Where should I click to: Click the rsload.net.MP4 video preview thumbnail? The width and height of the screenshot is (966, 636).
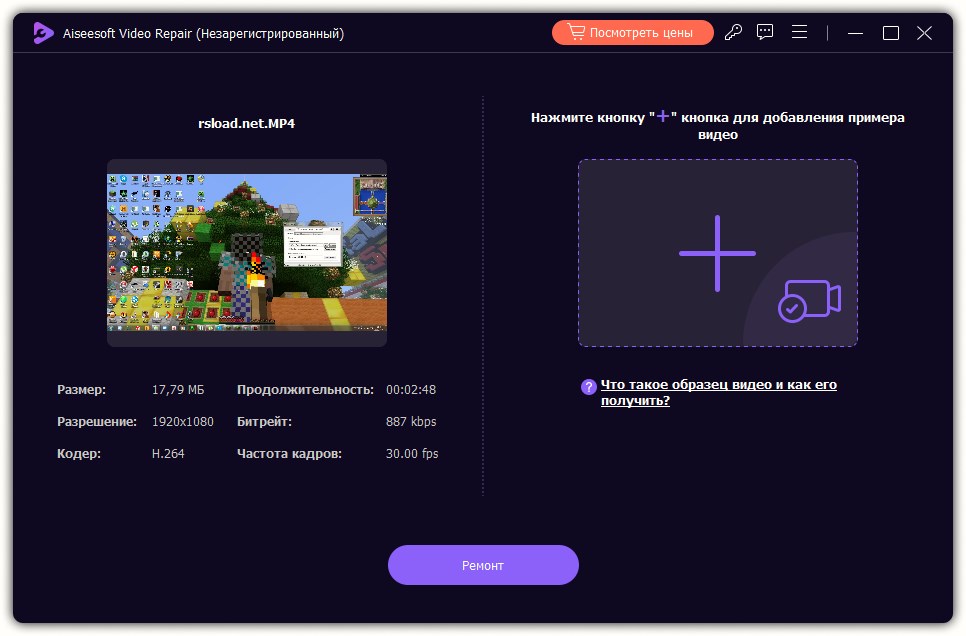[x=247, y=252]
